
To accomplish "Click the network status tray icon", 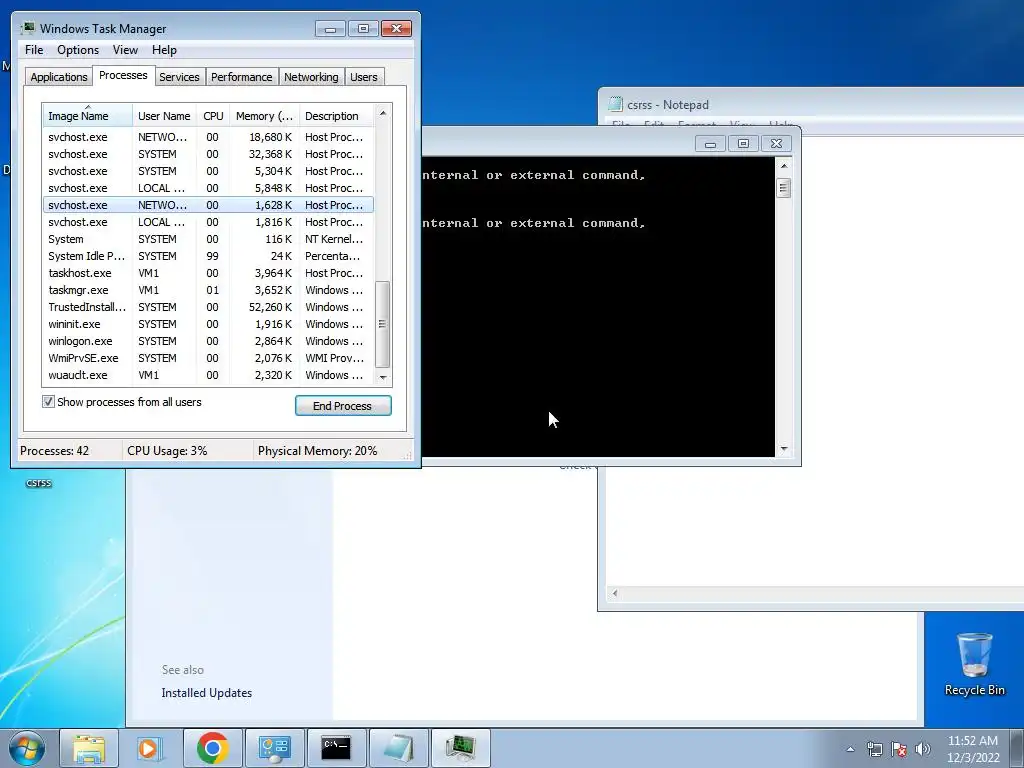I will (874, 749).
